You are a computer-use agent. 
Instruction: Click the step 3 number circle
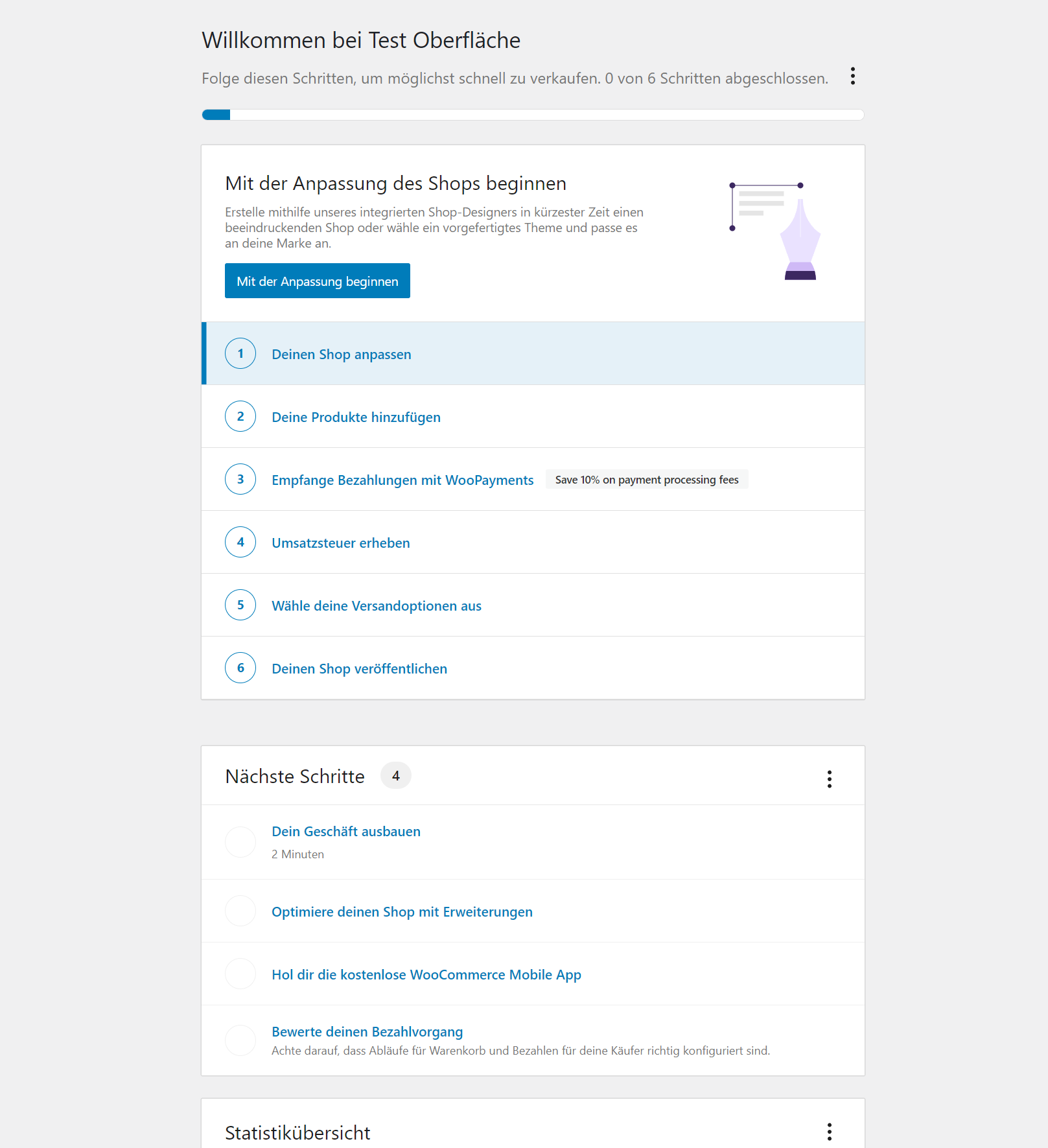(x=240, y=479)
